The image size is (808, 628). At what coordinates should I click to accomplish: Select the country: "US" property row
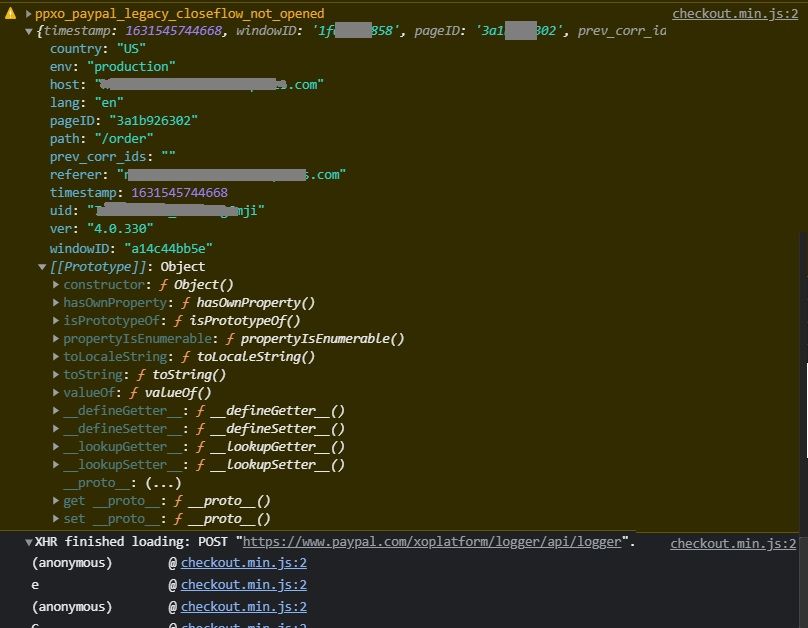98,49
